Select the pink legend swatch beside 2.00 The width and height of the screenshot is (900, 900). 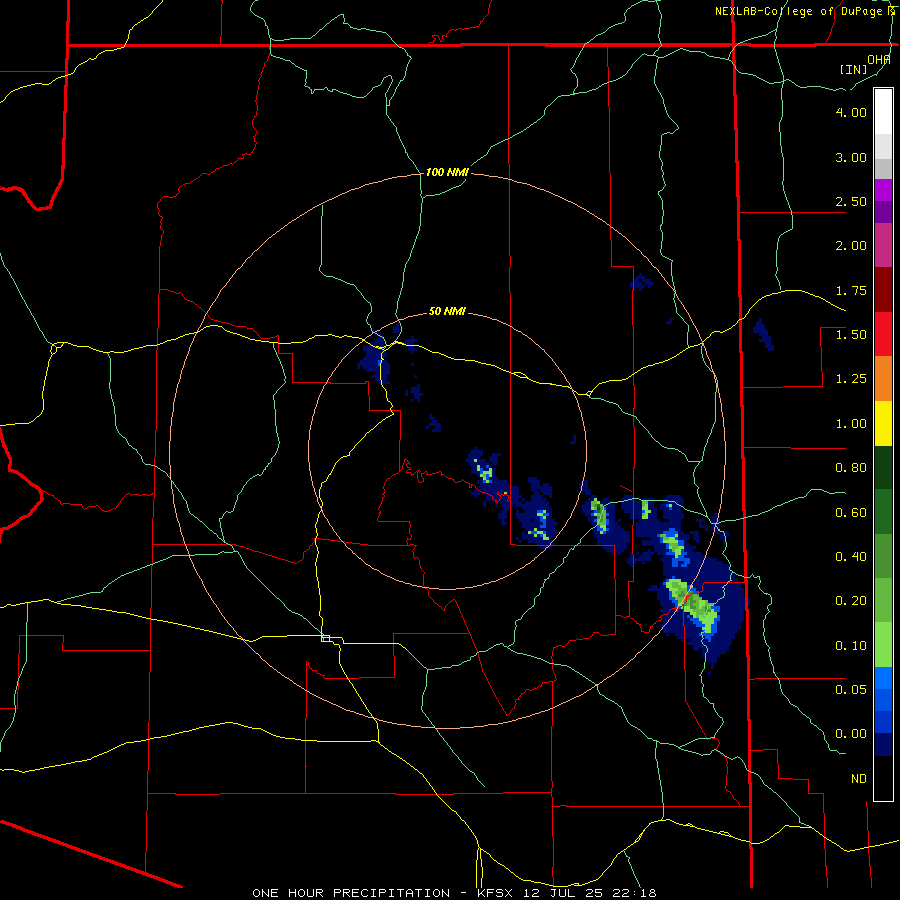pyautogui.click(x=883, y=245)
